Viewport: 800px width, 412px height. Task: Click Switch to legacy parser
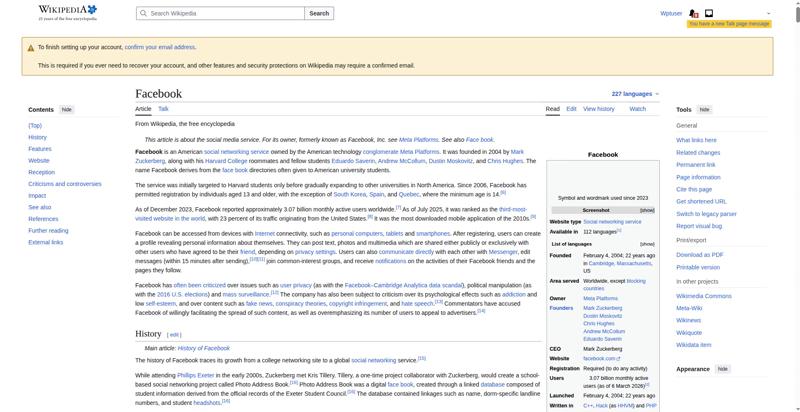pos(707,214)
